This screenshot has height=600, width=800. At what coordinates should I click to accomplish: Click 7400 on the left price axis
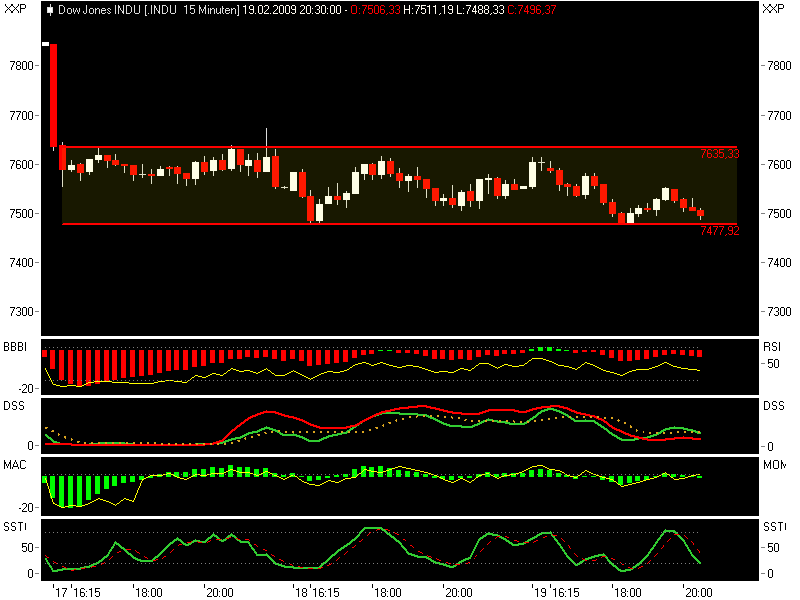coord(21,263)
